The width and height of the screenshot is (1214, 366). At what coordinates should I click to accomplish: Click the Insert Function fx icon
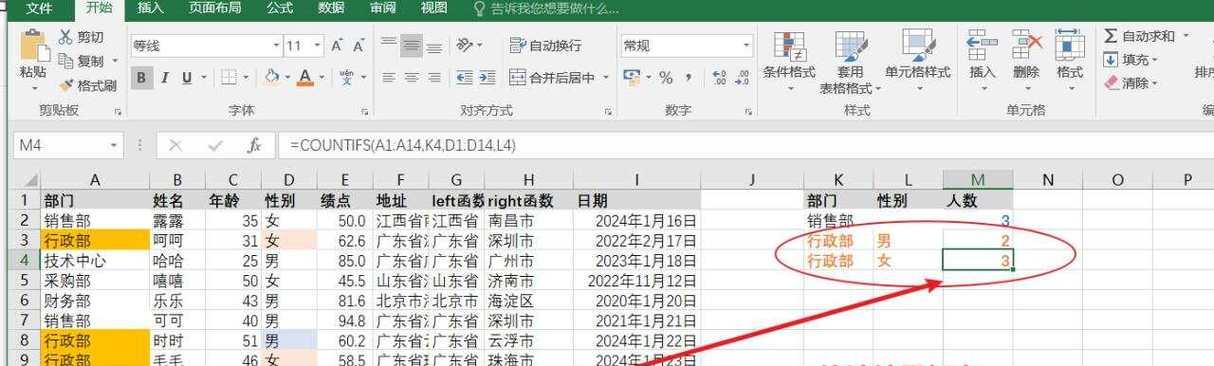tap(254, 146)
